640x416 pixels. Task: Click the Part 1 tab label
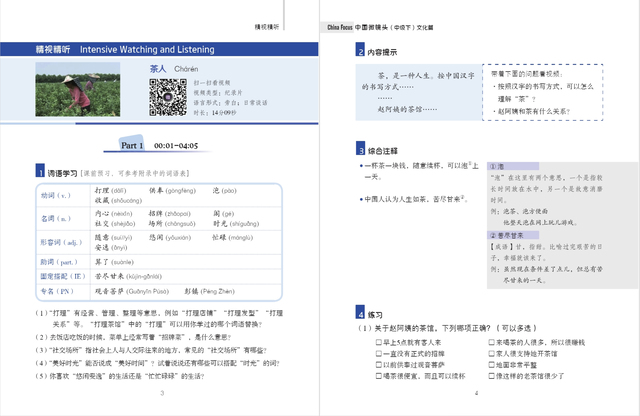point(131,145)
